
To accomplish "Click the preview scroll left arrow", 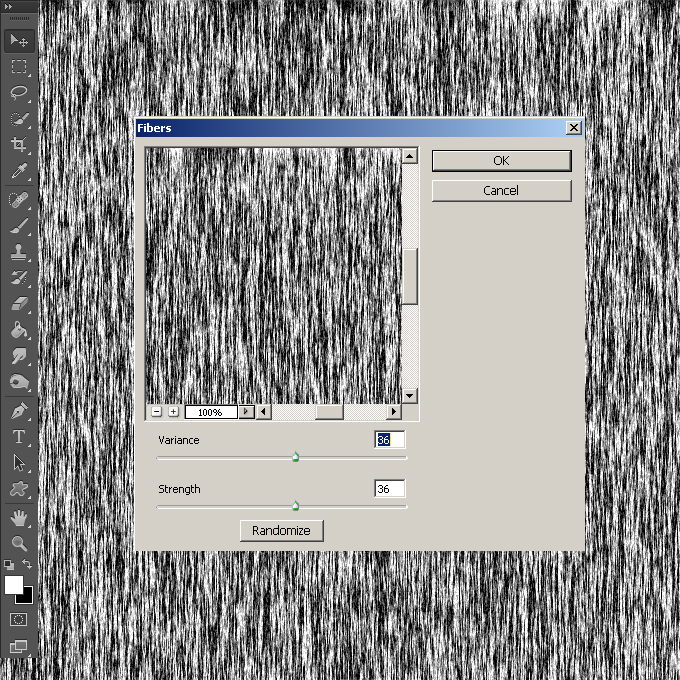I will (x=264, y=412).
